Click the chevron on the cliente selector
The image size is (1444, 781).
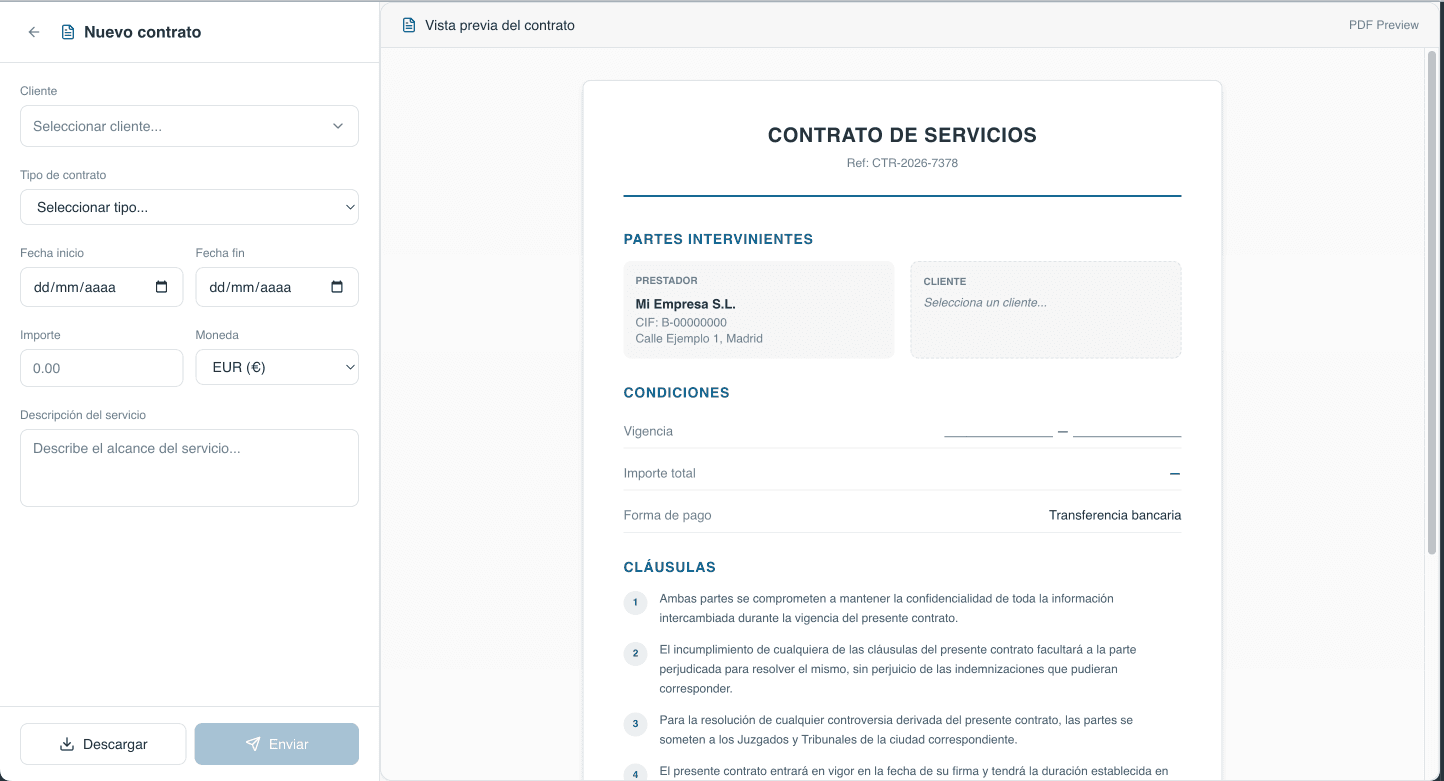[338, 126]
